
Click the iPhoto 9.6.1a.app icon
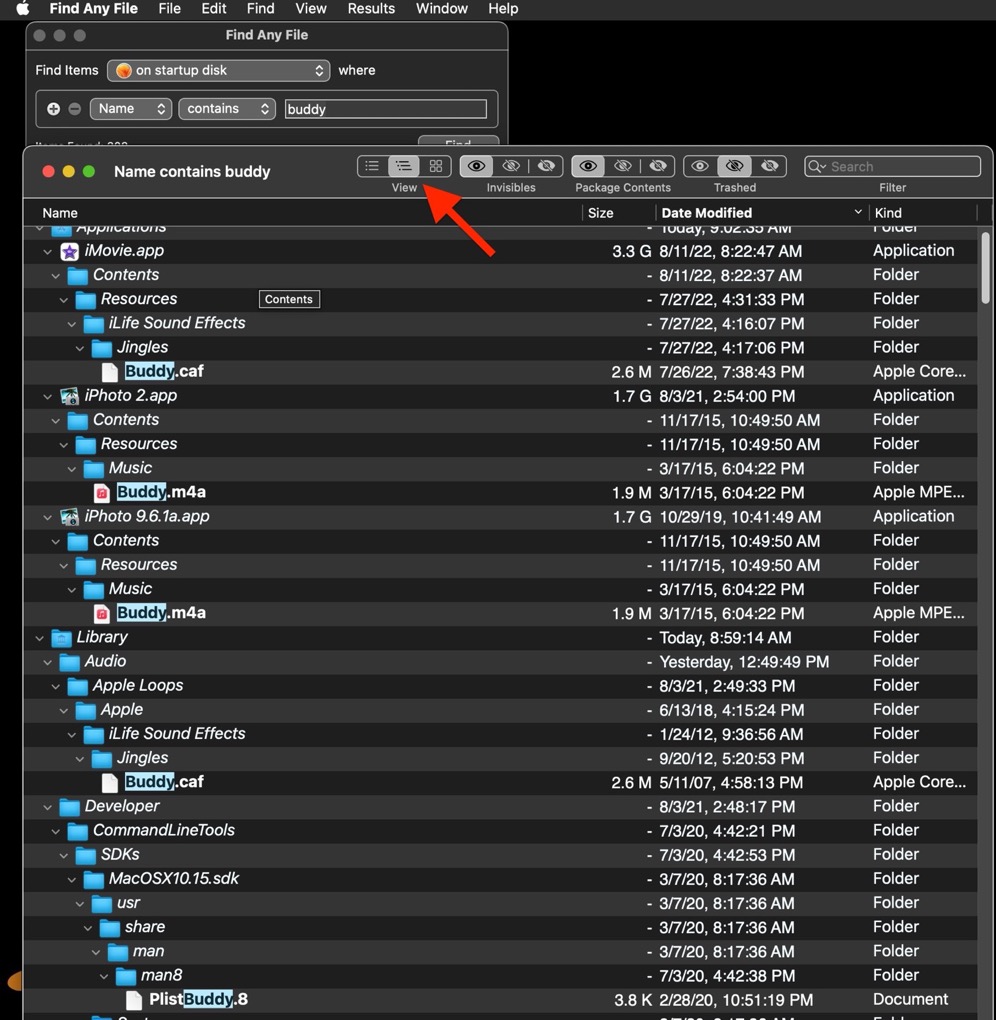[70, 517]
